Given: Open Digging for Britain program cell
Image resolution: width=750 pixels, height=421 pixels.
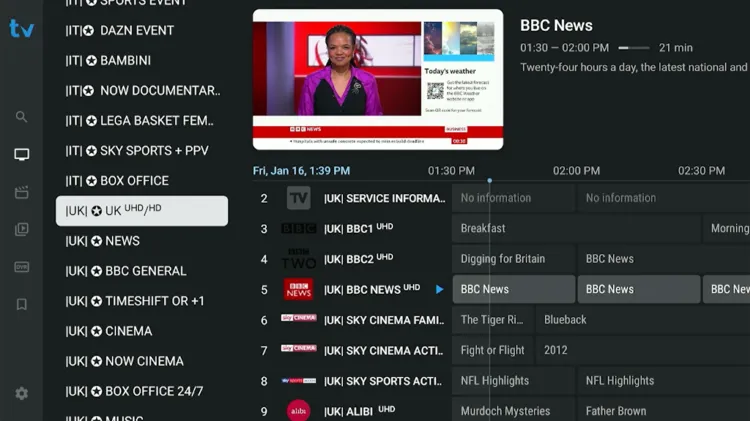Looking at the screenshot, I should point(514,259).
